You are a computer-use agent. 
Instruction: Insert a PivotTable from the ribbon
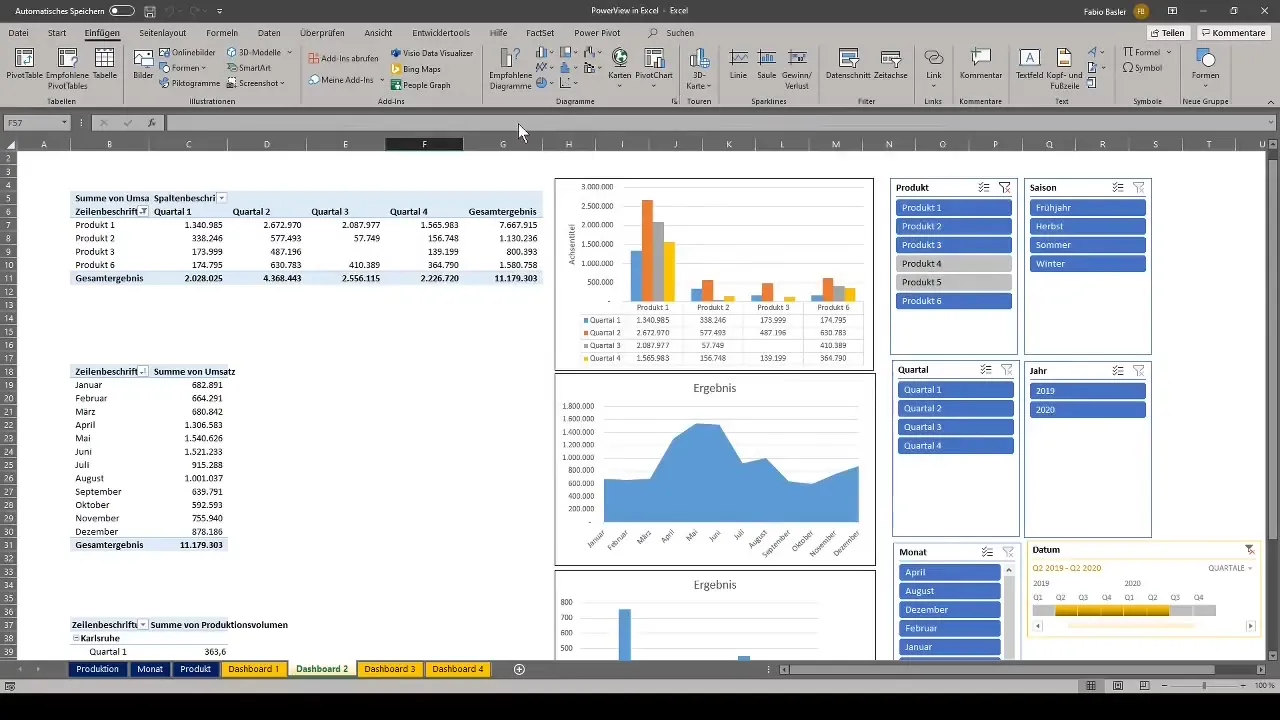click(x=25, y=65)
